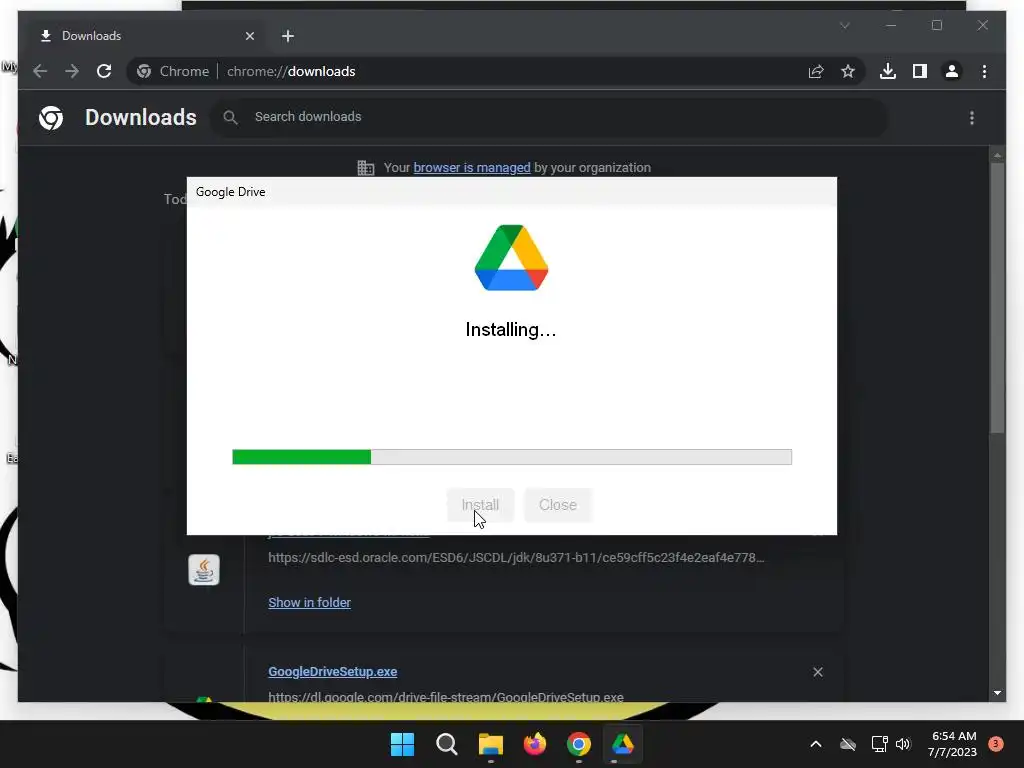Screen dimensions: 1024x768
Task: Click the downloads page vertical scrollbar
Action: [x=997, y=297]
